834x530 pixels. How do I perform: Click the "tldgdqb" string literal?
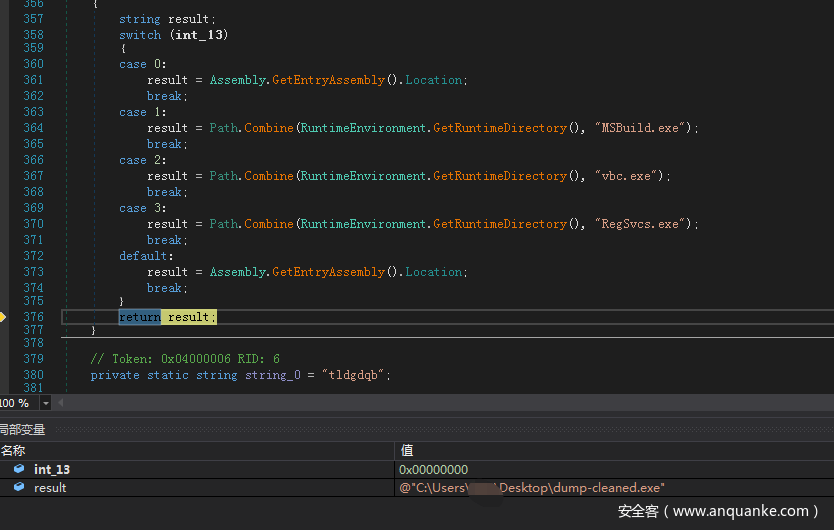(353, 375)
